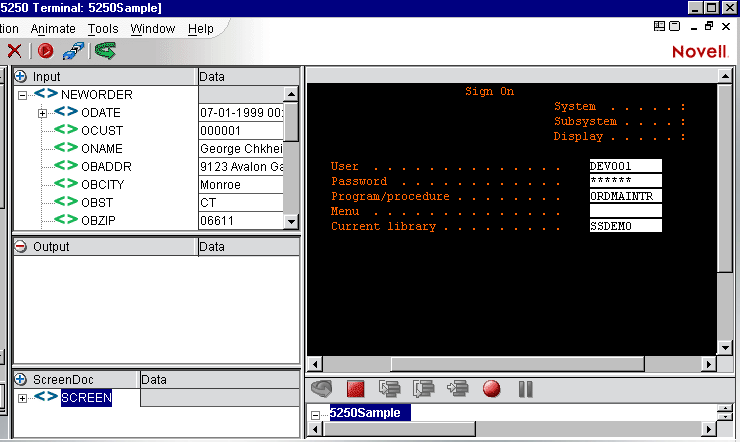
Task: Click the OBZIP data cell 06611
Action: click(241, 220)
